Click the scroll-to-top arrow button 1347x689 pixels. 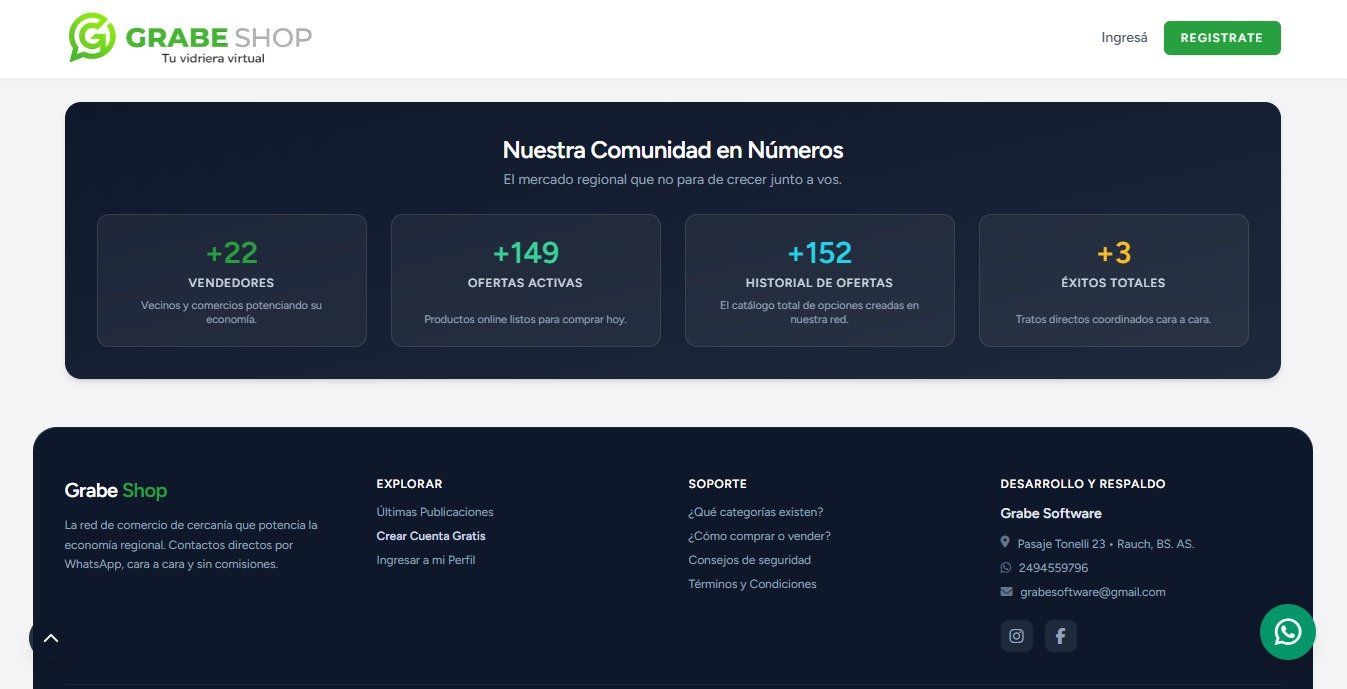(x=51, y=638)
